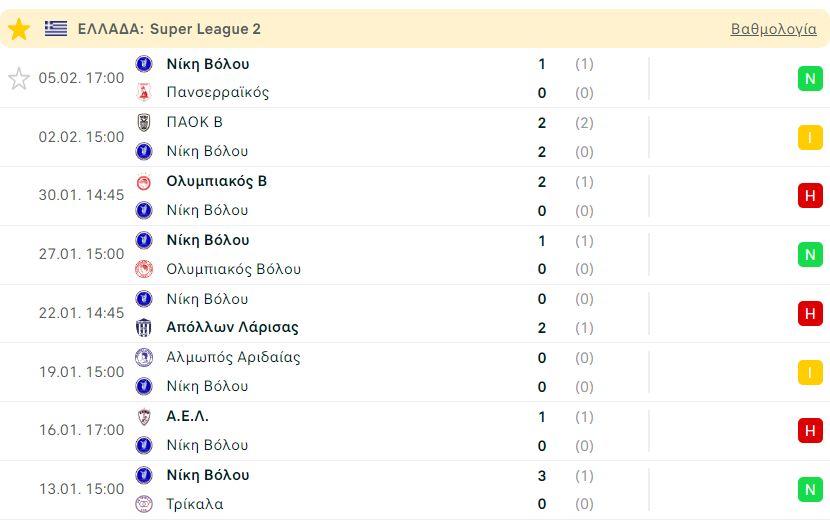Click red H loss badge for Ολυμπιακός Β match
The image size is (830, 526).
810,196
